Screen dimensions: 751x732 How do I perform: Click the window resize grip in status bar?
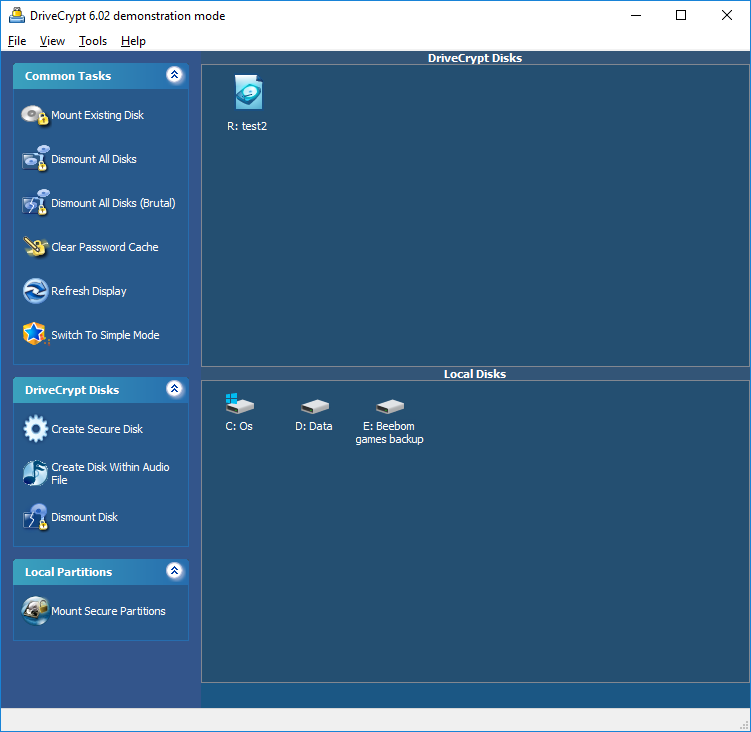(x=744, y=726)
